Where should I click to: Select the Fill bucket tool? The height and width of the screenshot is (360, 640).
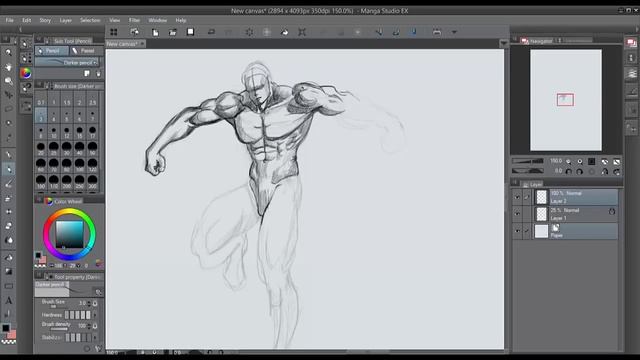click(x=8, y=257)
